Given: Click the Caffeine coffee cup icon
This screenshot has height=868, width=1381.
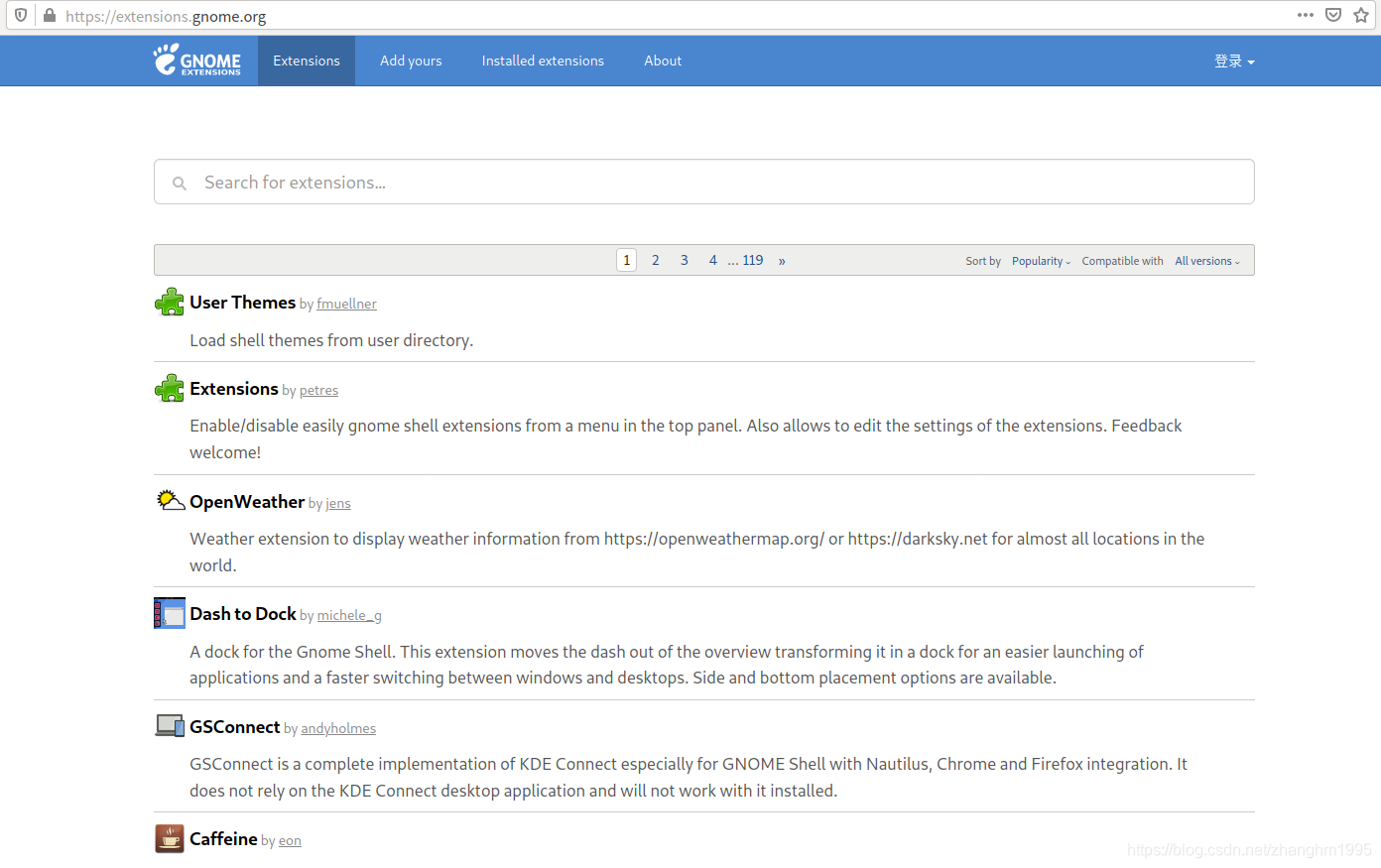Looking at the screenshot, I should (170, 838).
